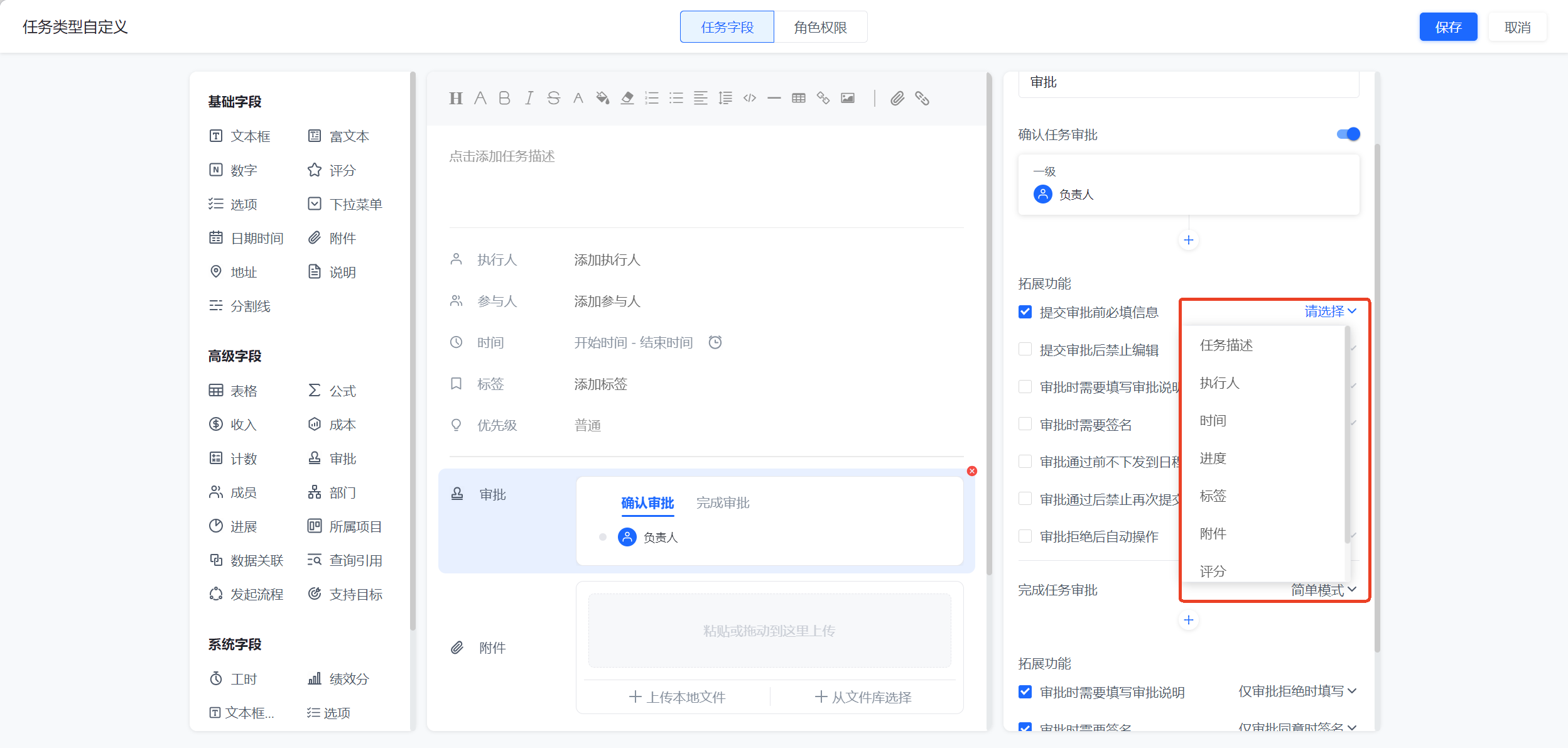This screenshot has width=1568, height=748.
Task: Insert a hyperlink in the editor
Action: (823, 98)
